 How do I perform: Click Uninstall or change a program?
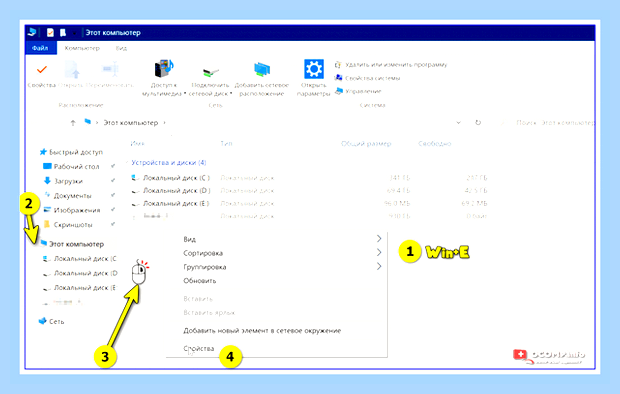point(396,64)
